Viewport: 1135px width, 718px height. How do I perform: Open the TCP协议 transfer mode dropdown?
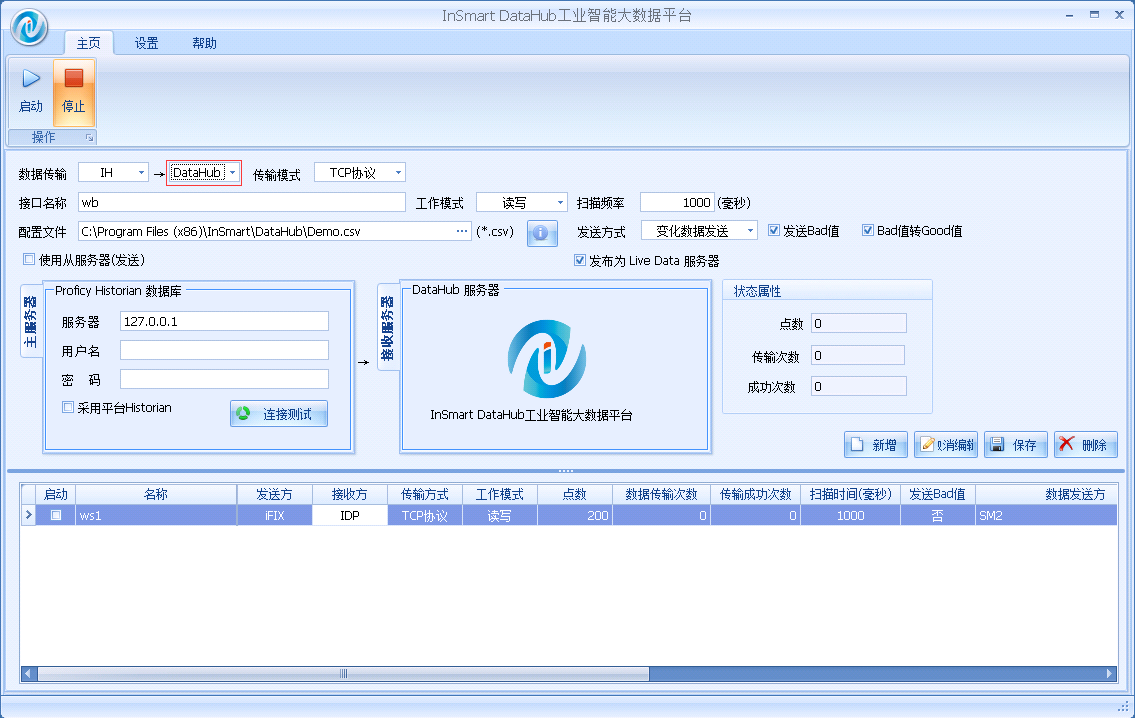click(x=398, y=173)
